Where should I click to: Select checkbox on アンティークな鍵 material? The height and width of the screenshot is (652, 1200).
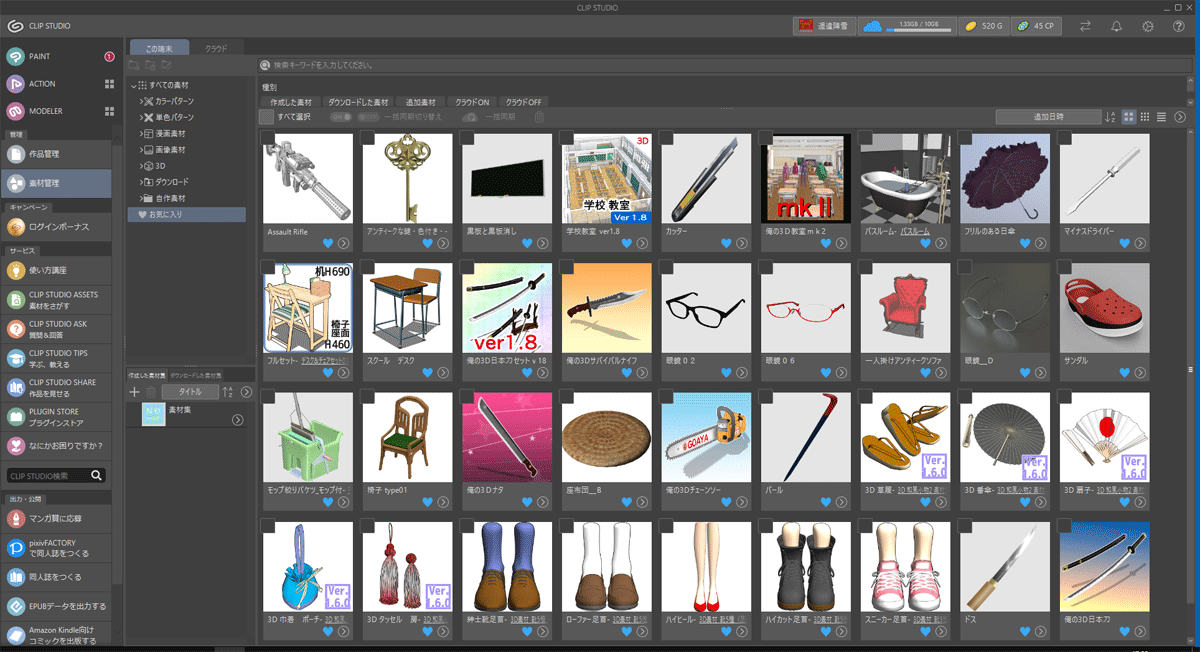pyautogui.click(x=368, y=139)
